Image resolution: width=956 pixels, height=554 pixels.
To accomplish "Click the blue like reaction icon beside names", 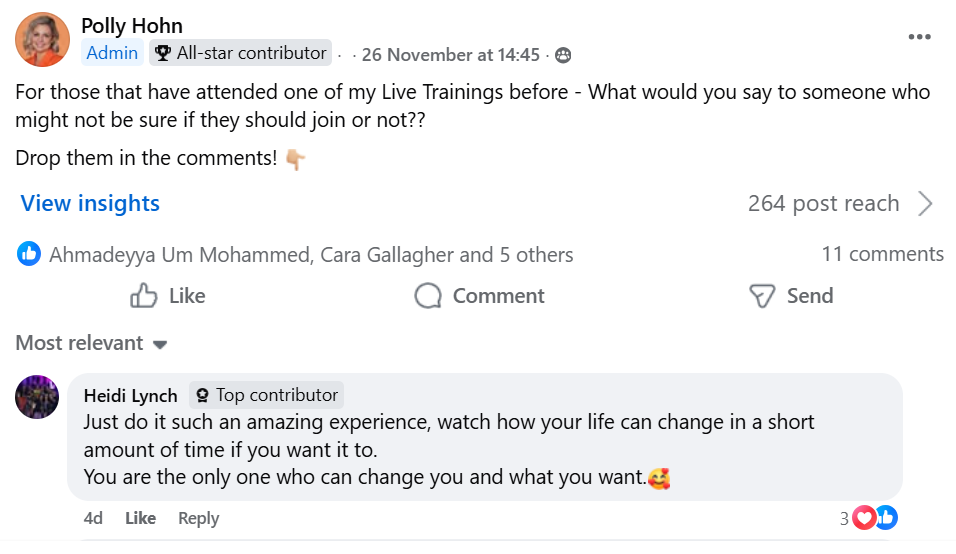I will click(29, 254).
